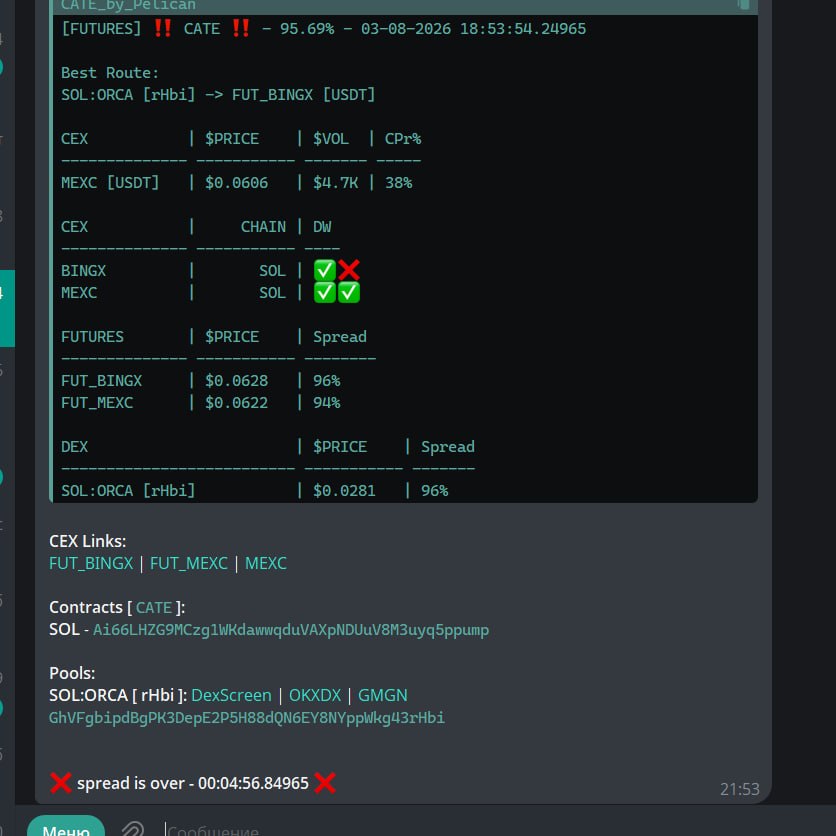Click the CATE link in the Contracts heading
The width and height of the screenshot is (836, 836).
point(154,608)
